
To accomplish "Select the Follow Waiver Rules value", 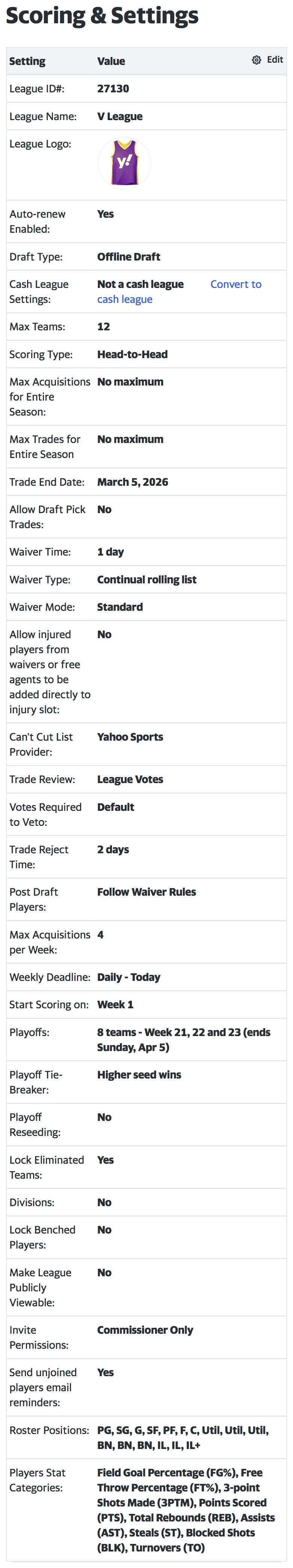I will pyautogui.click(x=146, y=892).
